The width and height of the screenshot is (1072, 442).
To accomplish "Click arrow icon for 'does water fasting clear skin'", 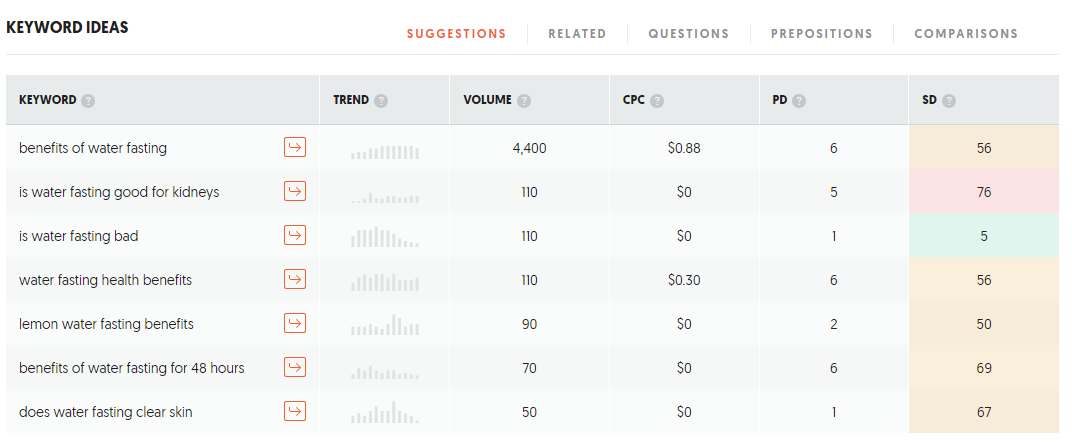I will pyautogui.click(x=295, y=411).
